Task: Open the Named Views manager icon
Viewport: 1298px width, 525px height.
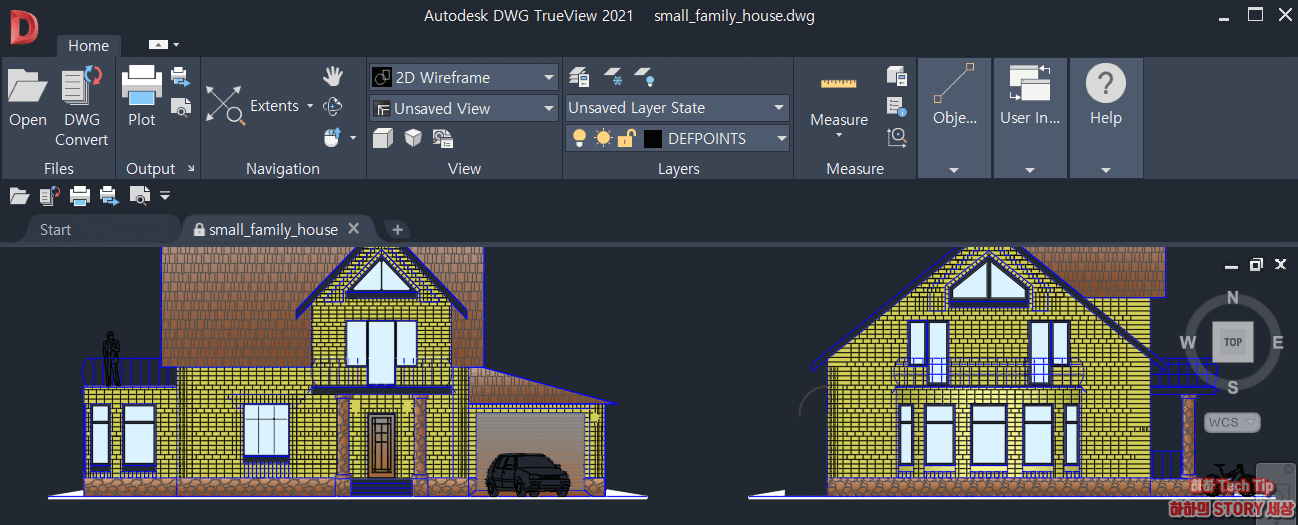Action: (x=444, y=138)
